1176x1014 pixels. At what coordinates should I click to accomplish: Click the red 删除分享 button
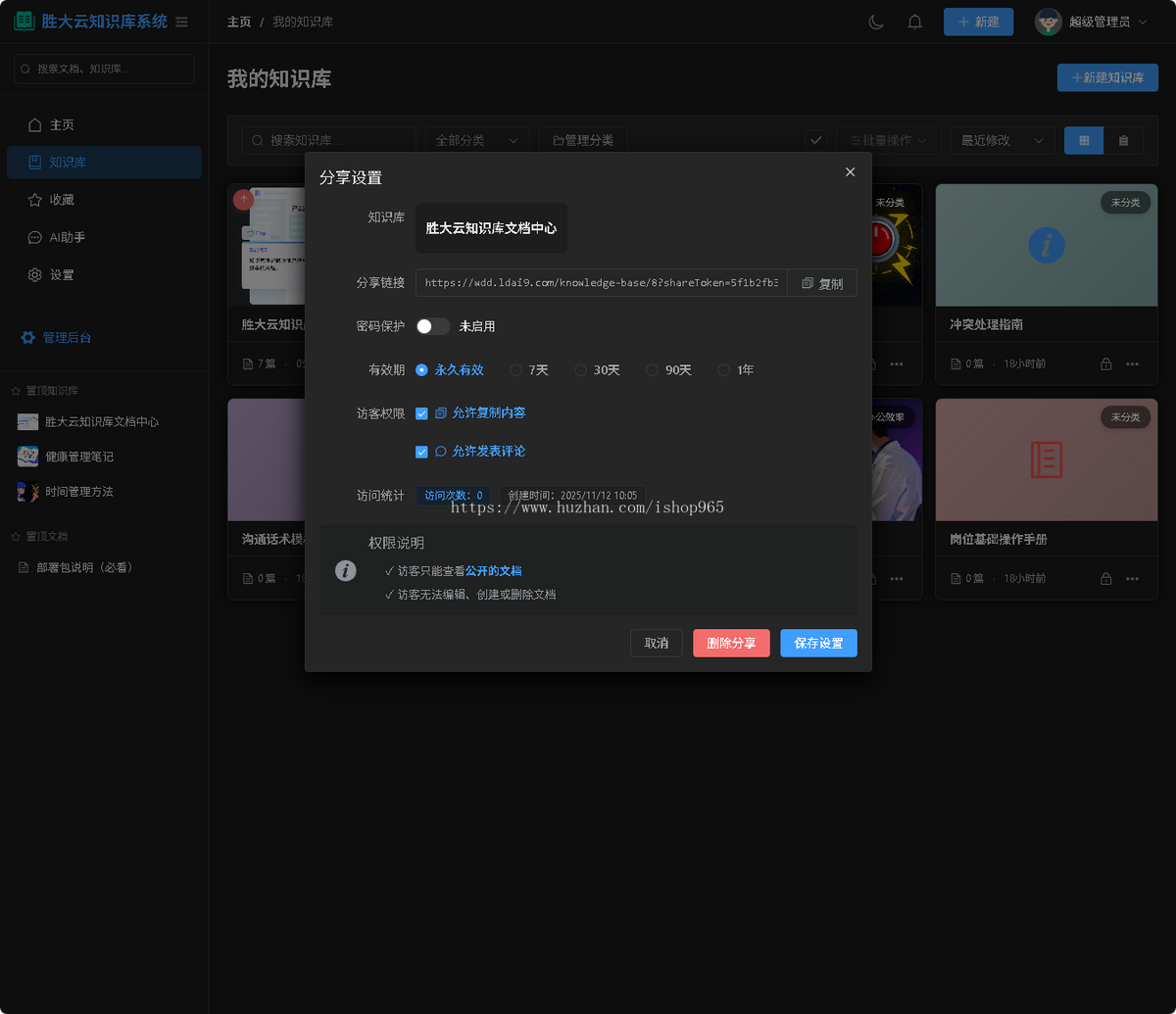pyautogui.click(x=731, y=643)
